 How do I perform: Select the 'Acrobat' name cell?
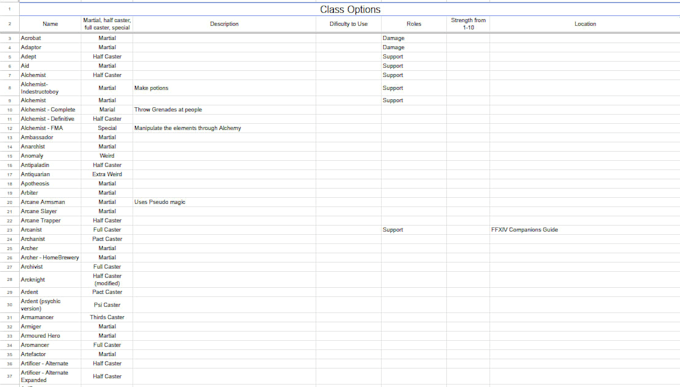[x=50, y=38]
